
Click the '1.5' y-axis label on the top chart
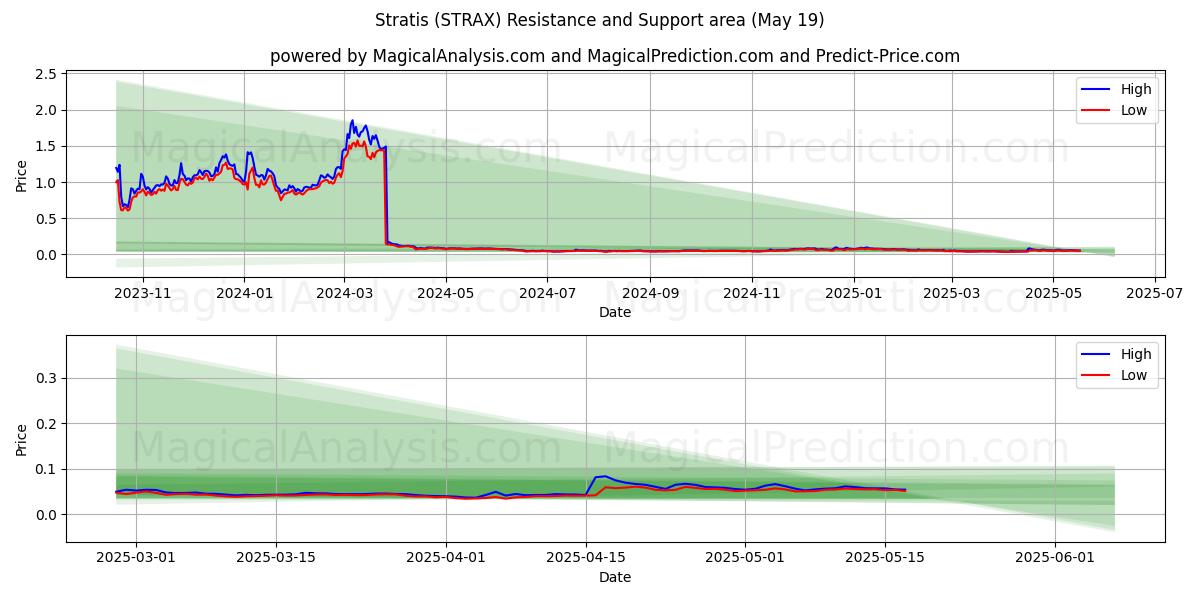click(44, 147)
